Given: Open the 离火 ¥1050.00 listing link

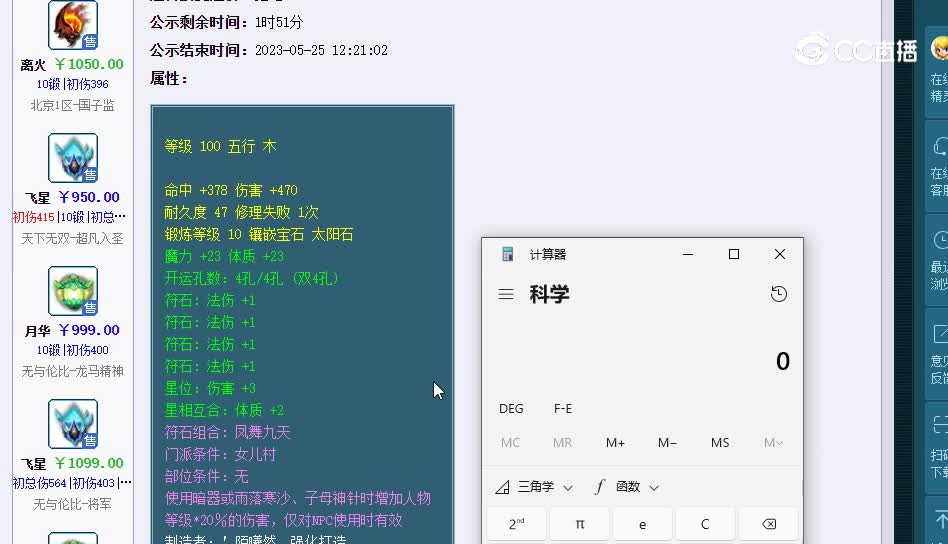Looking at the screenshot, I should pos(72,65).
